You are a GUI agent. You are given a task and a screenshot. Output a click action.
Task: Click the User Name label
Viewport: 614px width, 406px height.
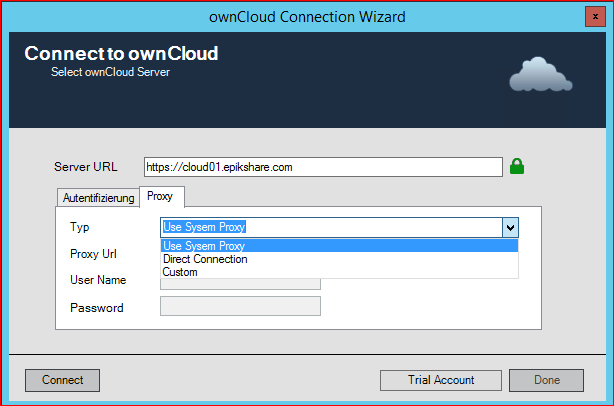[x=98, y=280]
